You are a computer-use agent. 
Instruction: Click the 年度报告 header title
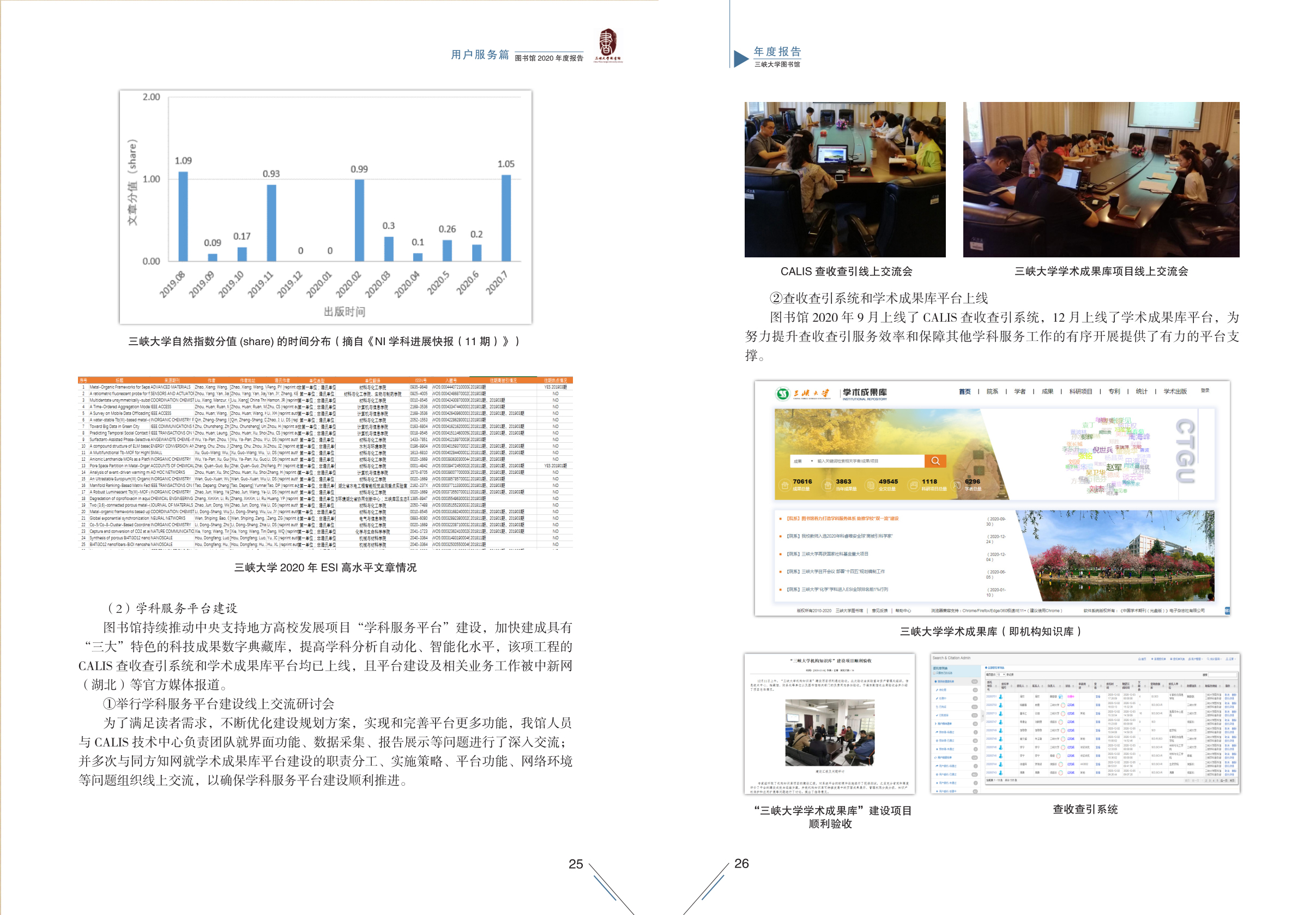point(777,52)
